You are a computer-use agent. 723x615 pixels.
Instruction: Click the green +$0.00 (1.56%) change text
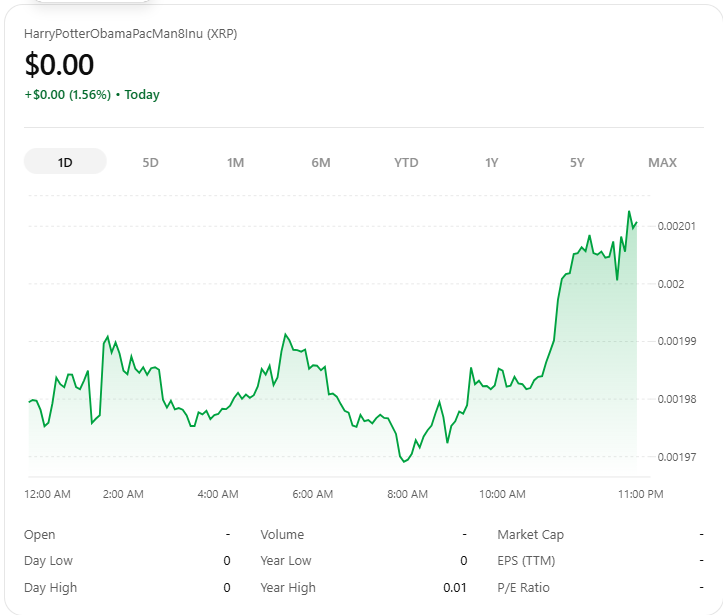pos(68,95)
